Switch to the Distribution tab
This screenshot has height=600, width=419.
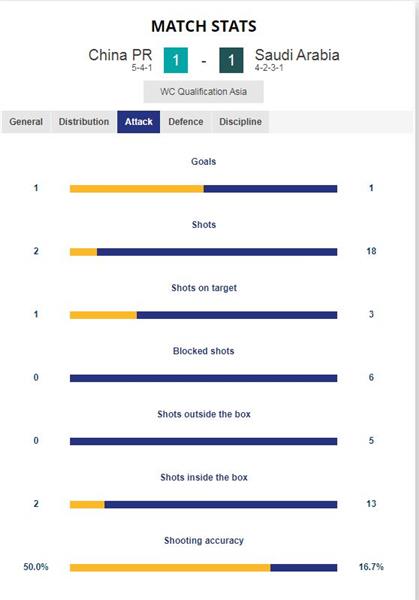coord(84,122)
